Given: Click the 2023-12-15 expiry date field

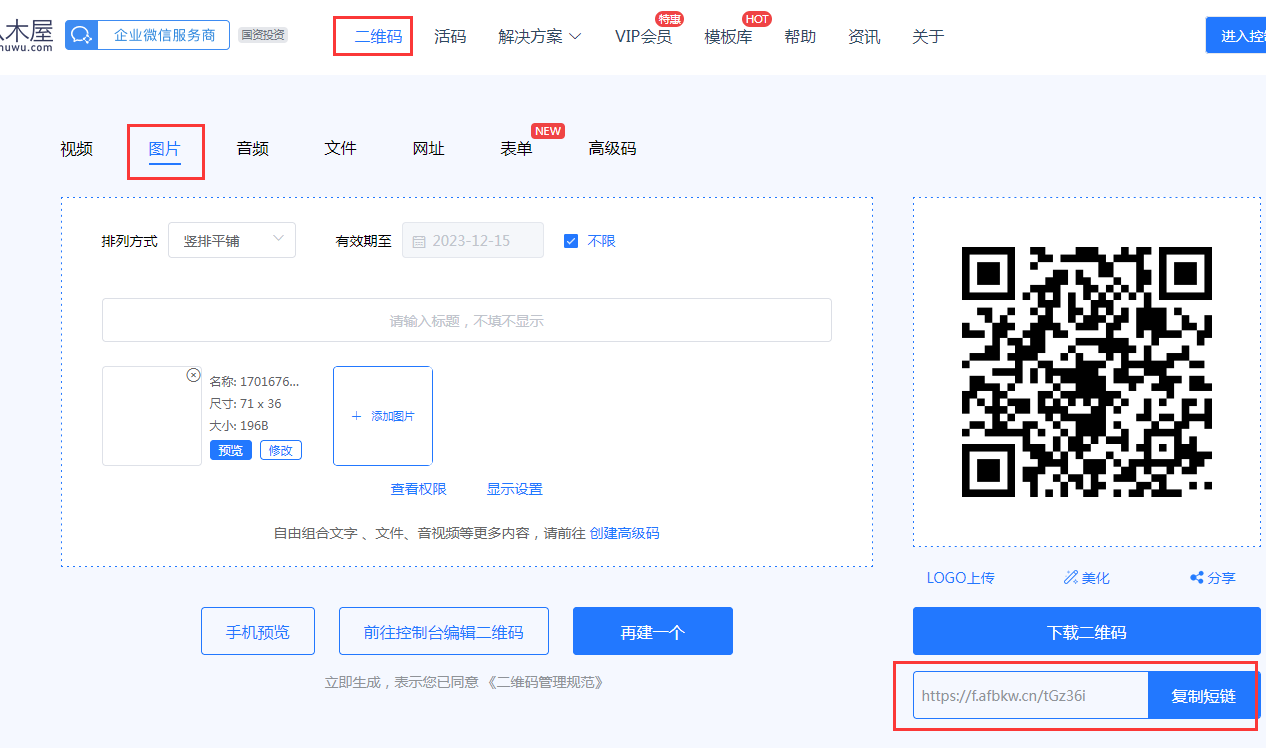Looking at the screenshot, I should [473, 240].
